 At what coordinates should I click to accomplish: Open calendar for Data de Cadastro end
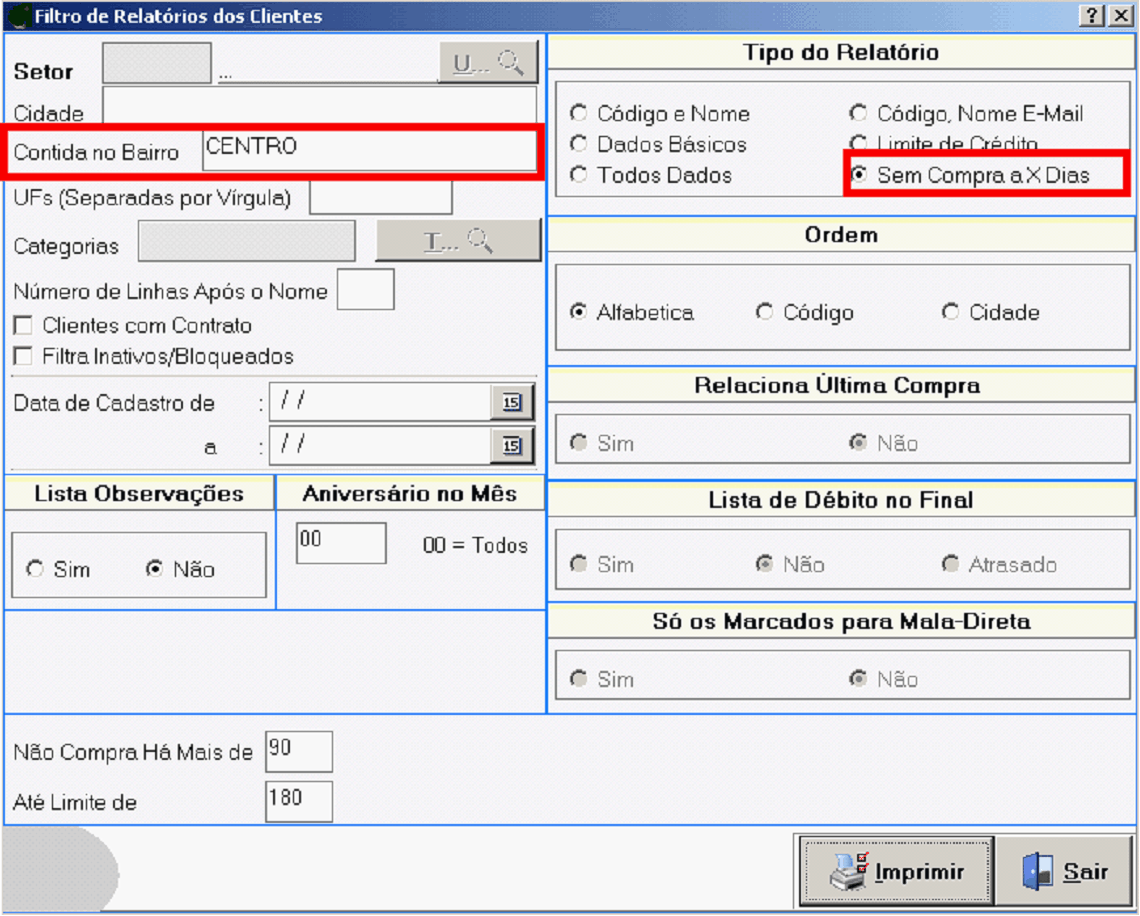pyautogui.click(x=512, y=446)
